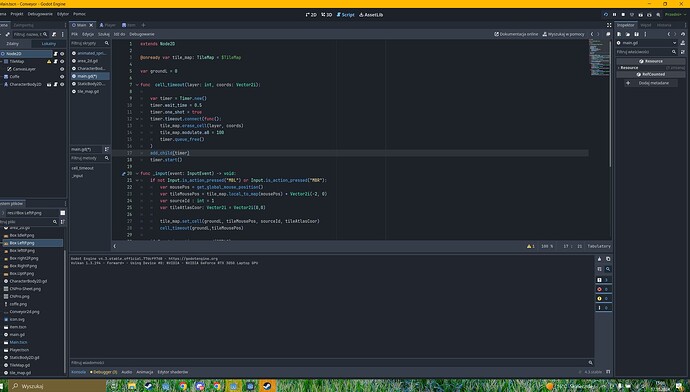Click TileMap node warning icon
This screenshot has height=392, width=690.
point(49,61)
